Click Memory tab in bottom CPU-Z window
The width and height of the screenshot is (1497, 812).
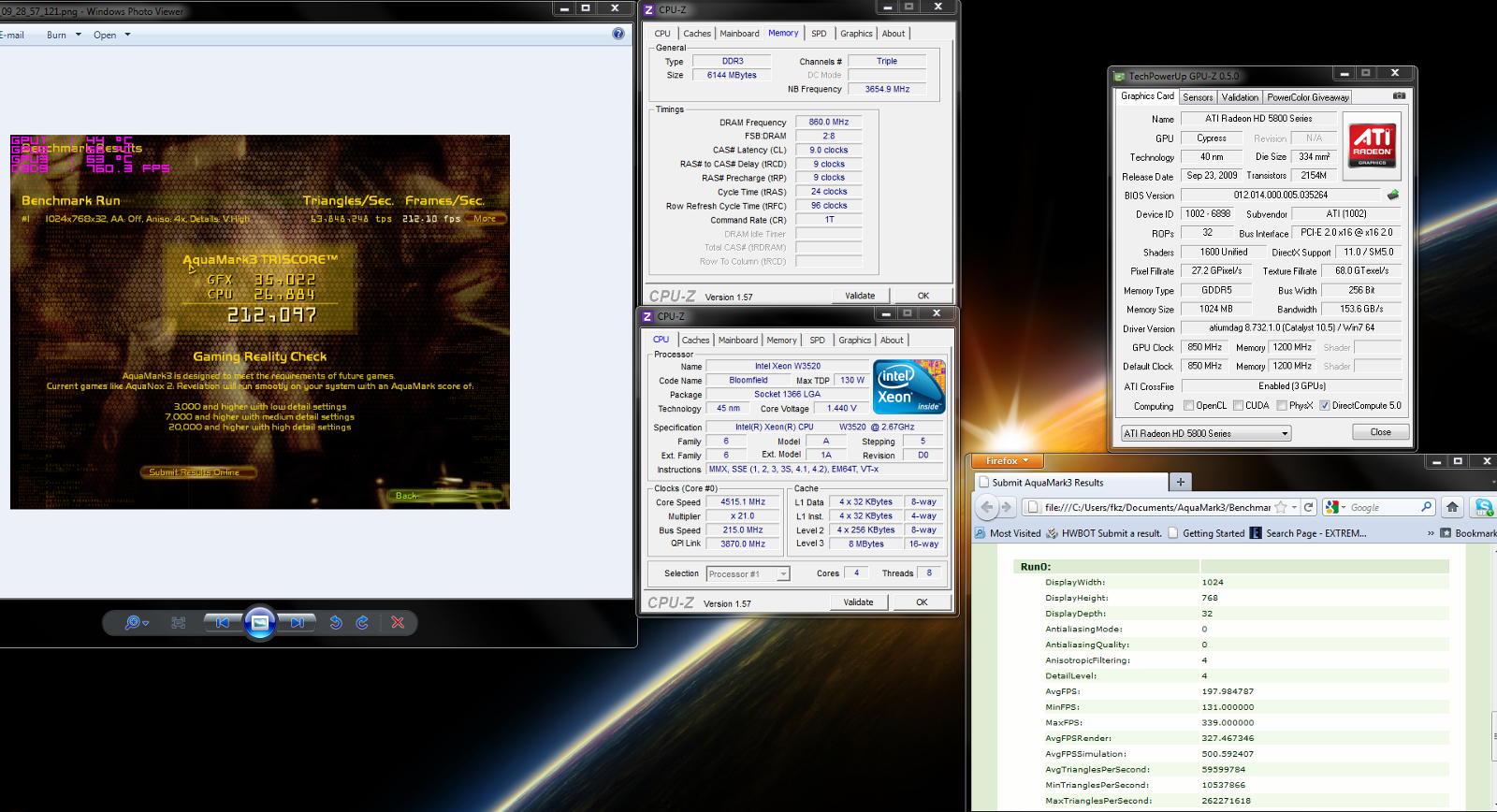click(781, 341)
